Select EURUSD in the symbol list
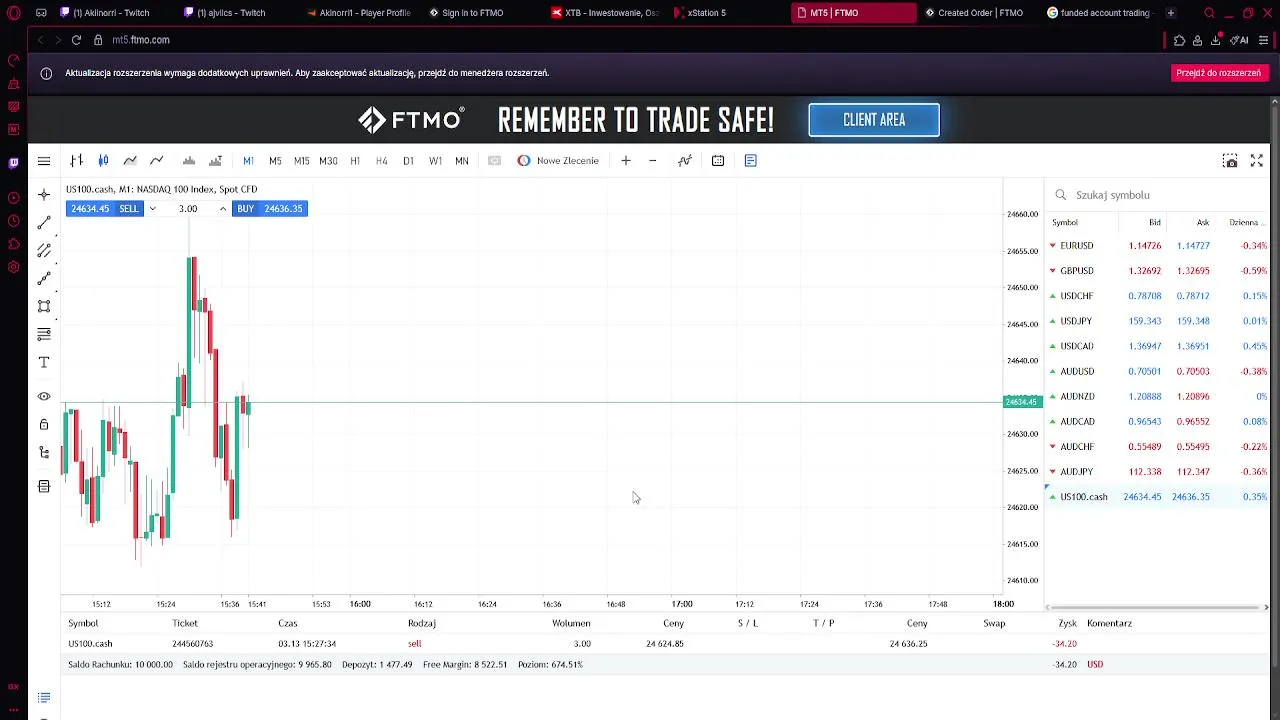Image resolution: width=1280 pixels, height=720 pixels. tap(1157, 246)
